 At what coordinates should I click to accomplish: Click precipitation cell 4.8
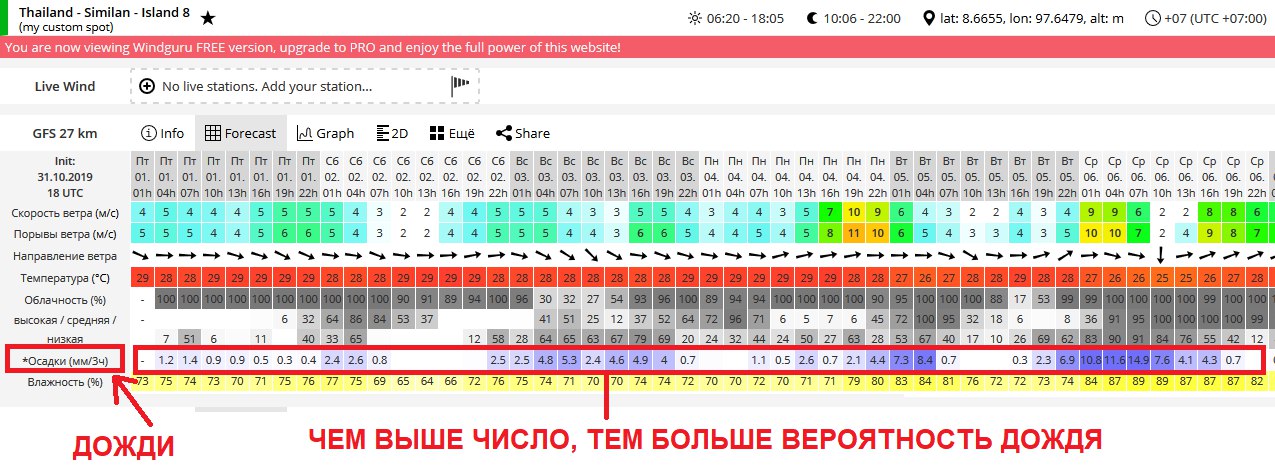click(x=546, y=359)
